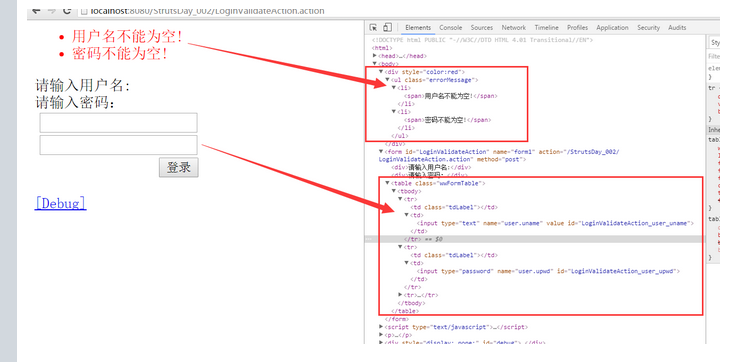This screenshot has width=751, height=362.
Task: Open the Audits tab
Action: tap(677, 28)
